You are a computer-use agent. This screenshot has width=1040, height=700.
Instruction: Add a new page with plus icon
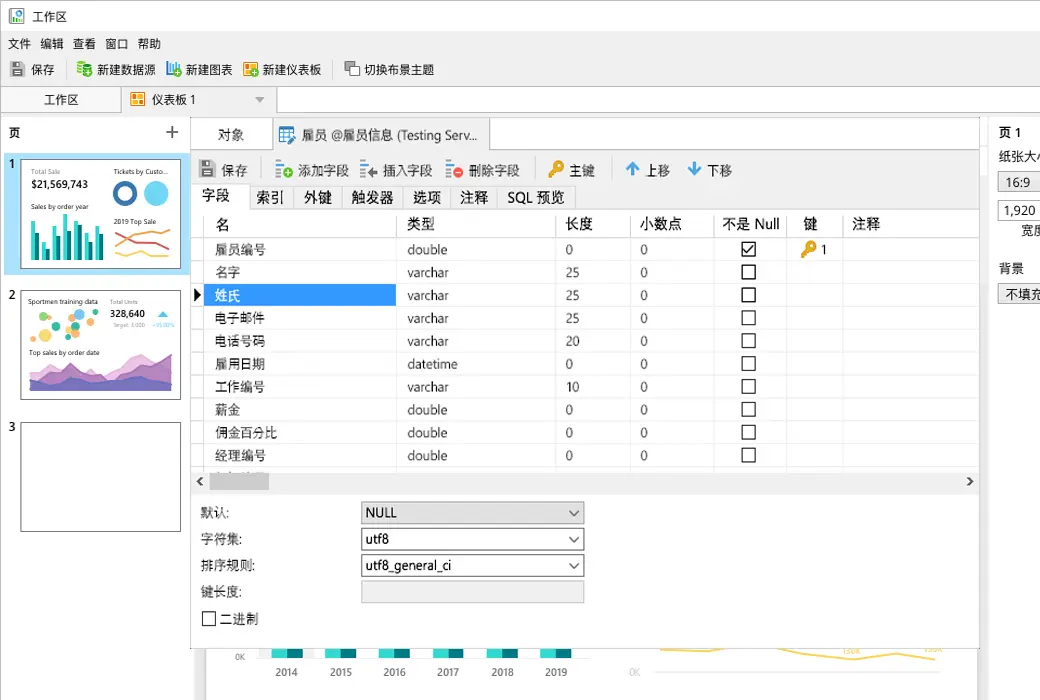172,132
